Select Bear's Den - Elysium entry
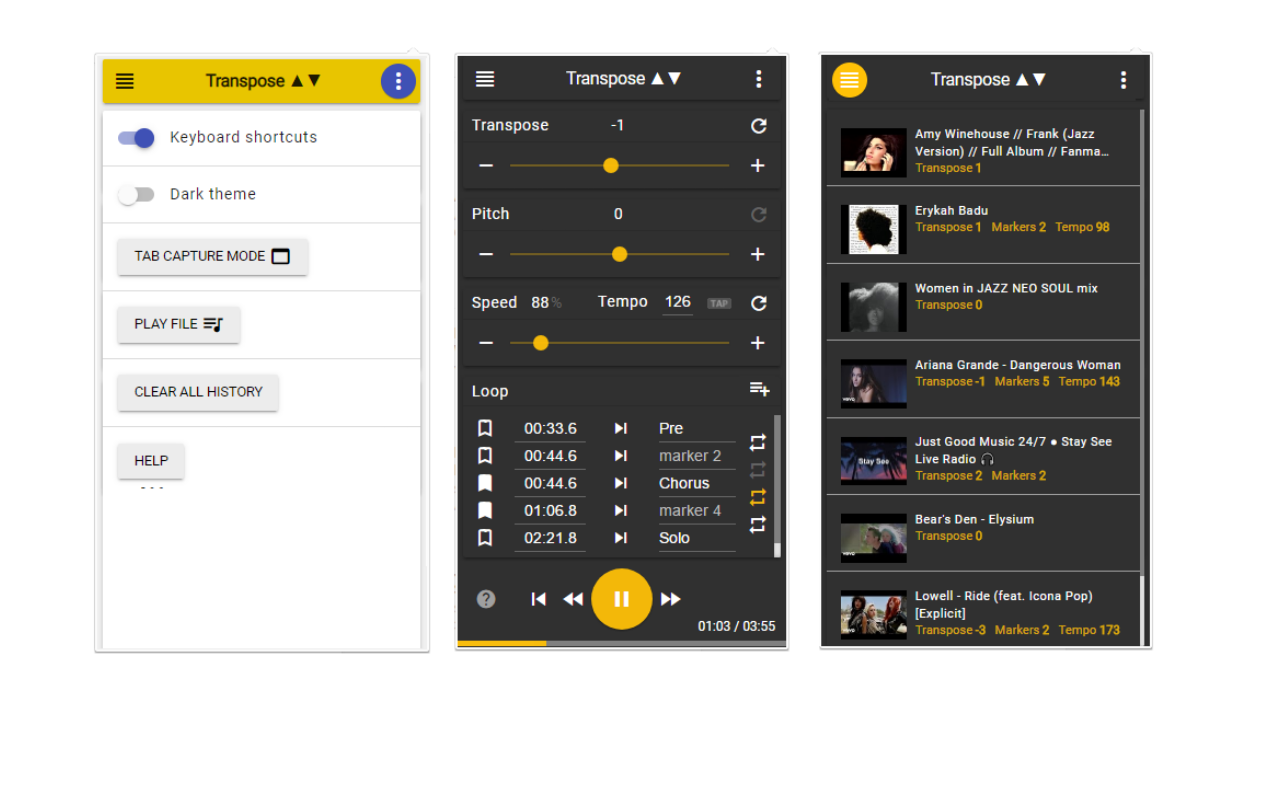 click(983, 533)
